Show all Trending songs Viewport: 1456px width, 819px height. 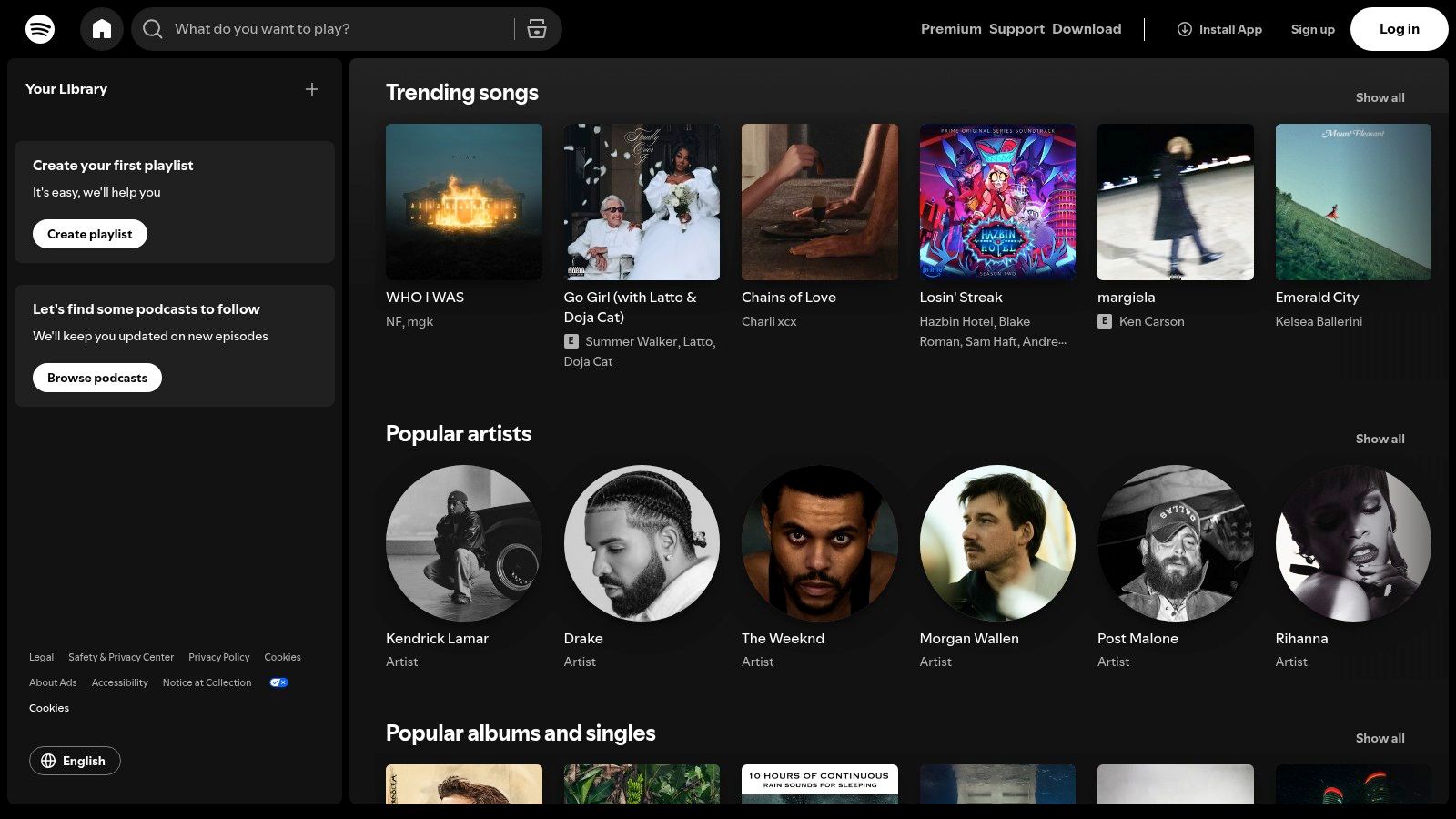pyautogui.click(x=1379, y=97)
